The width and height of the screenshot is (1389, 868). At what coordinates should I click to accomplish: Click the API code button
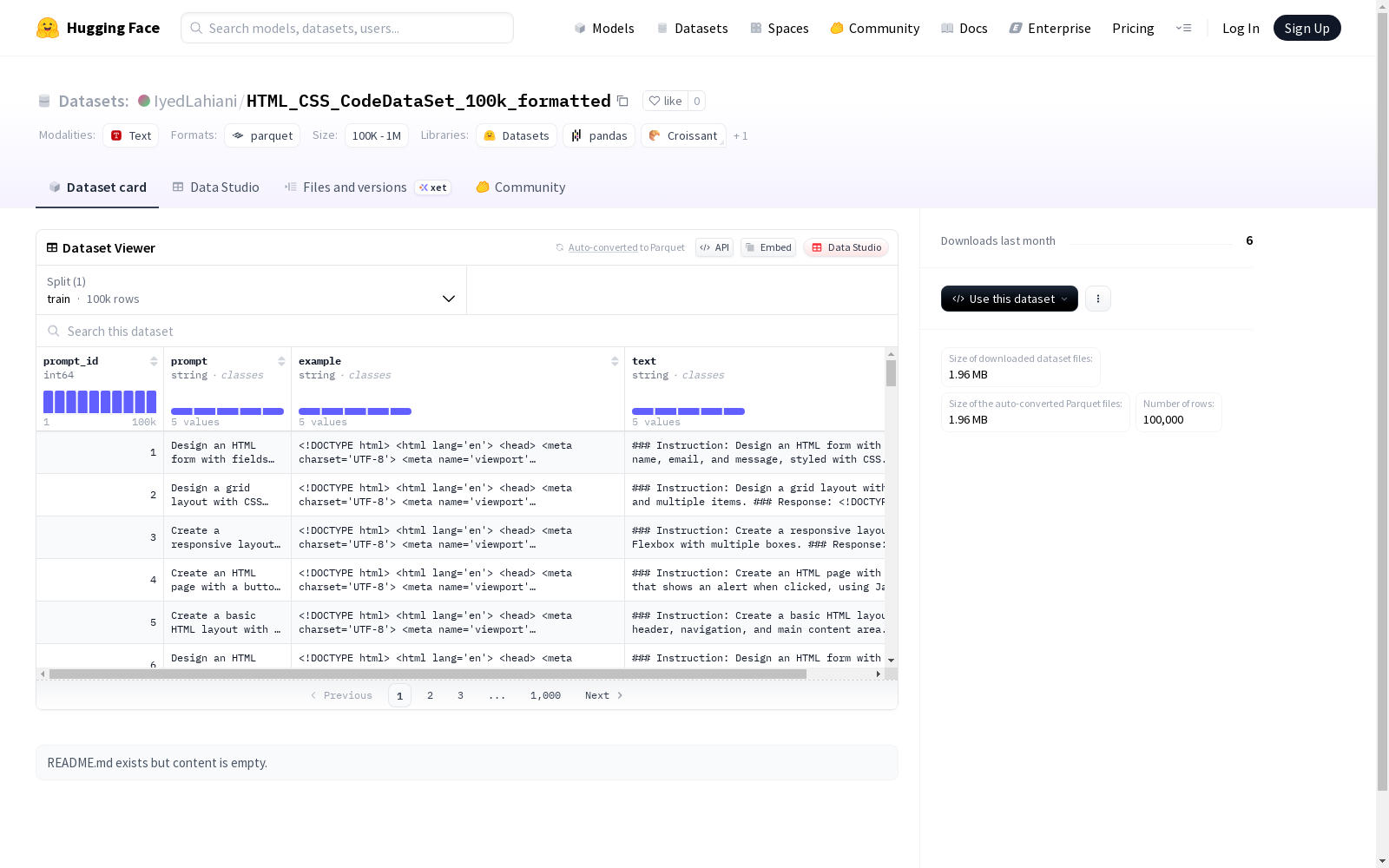click(x=714, y=247)
